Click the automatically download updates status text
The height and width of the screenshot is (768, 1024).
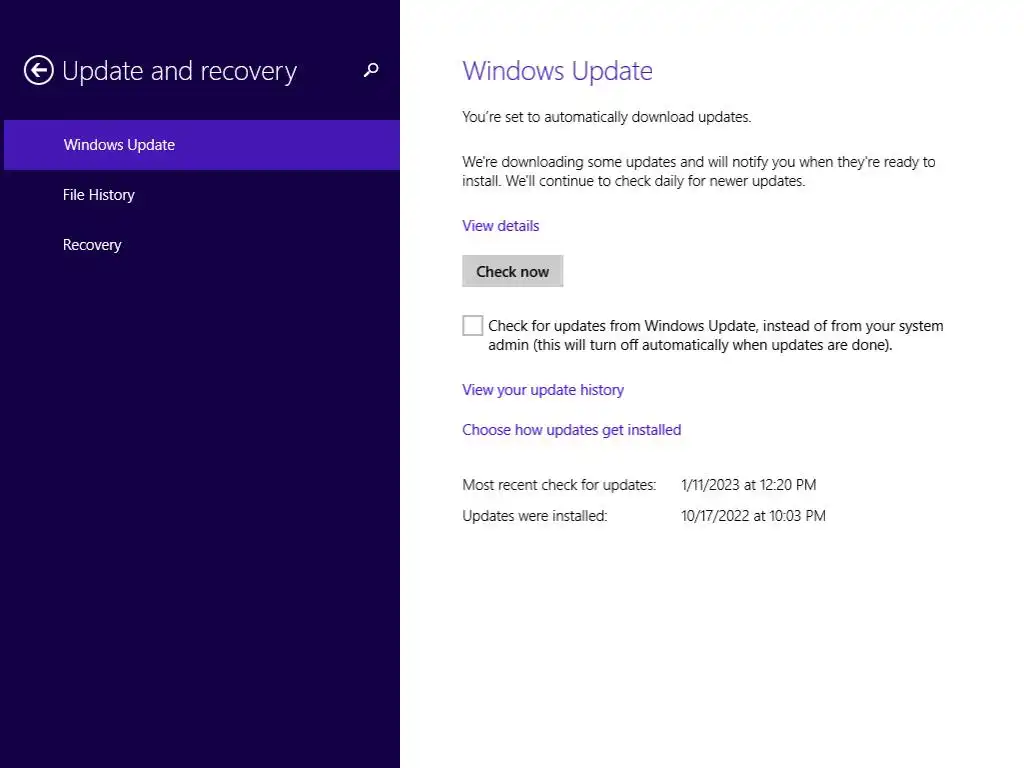[607, 117]
